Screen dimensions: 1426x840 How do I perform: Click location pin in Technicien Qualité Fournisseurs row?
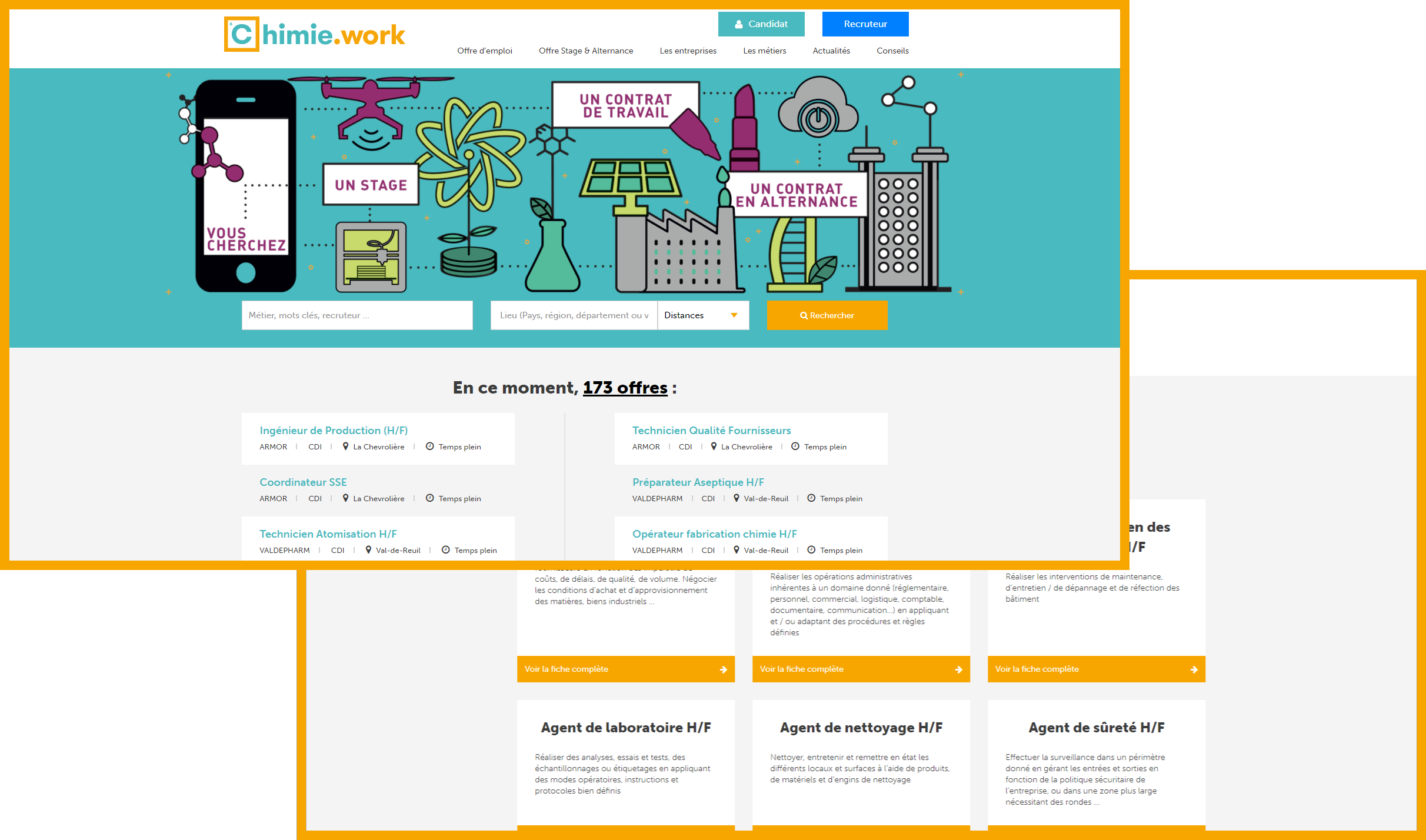click(x=714, y=446)
